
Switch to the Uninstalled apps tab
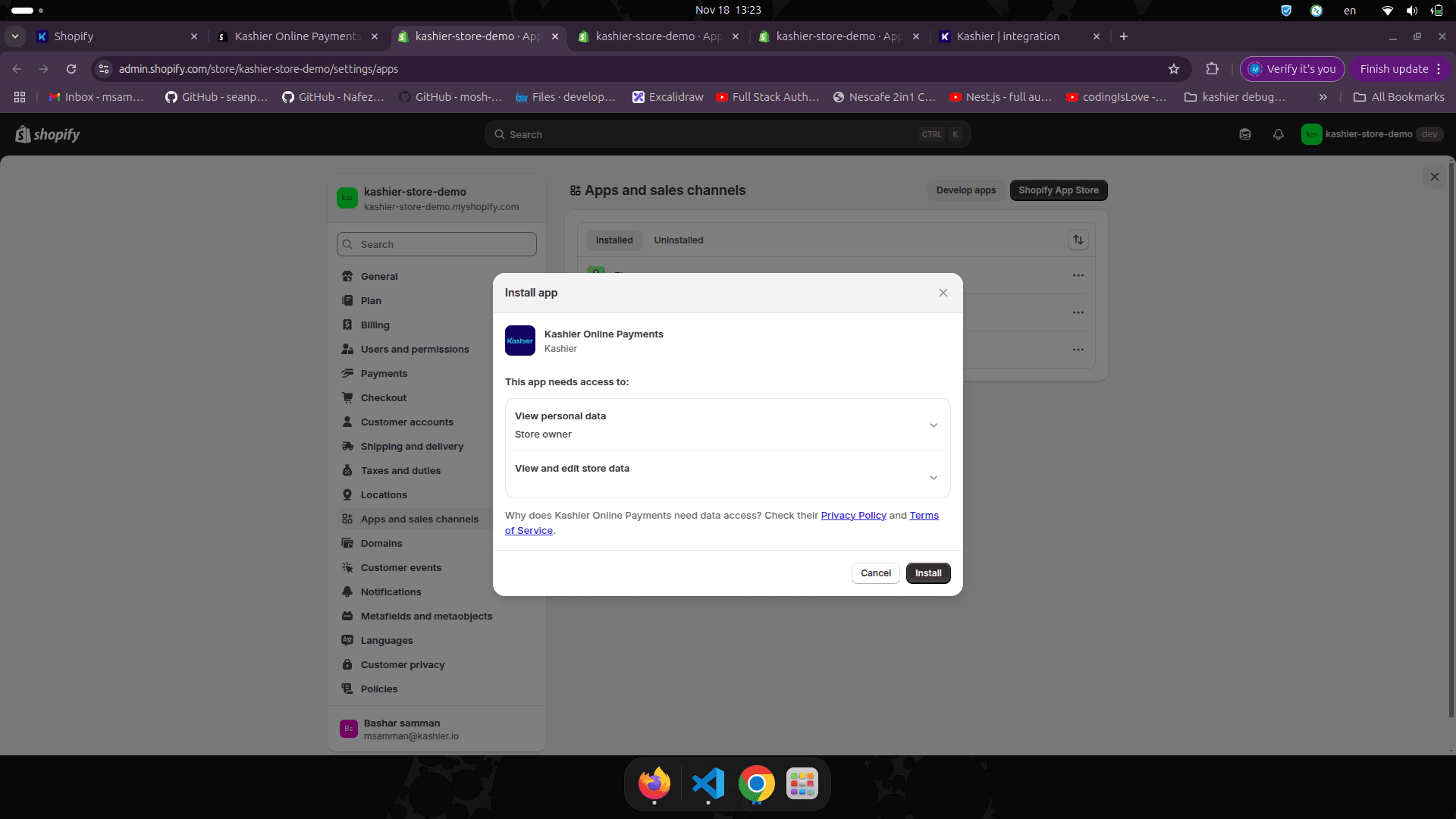coord(679,240)
